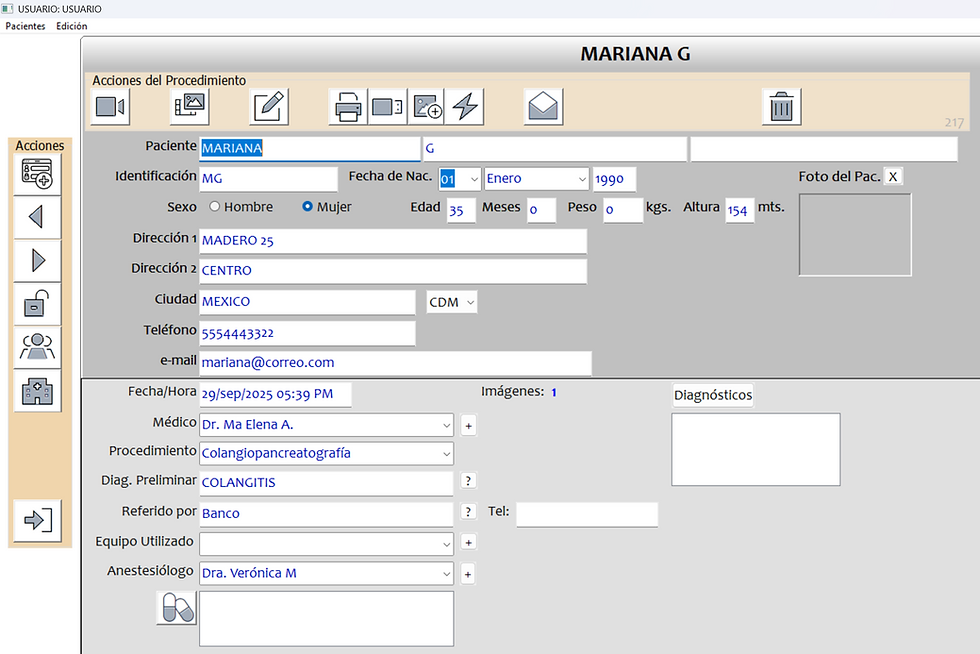Open the birth month dropdown showing Enero
The width and height of the screenshot is (980, 654).
pyautogui.click(x=582, y=179)
